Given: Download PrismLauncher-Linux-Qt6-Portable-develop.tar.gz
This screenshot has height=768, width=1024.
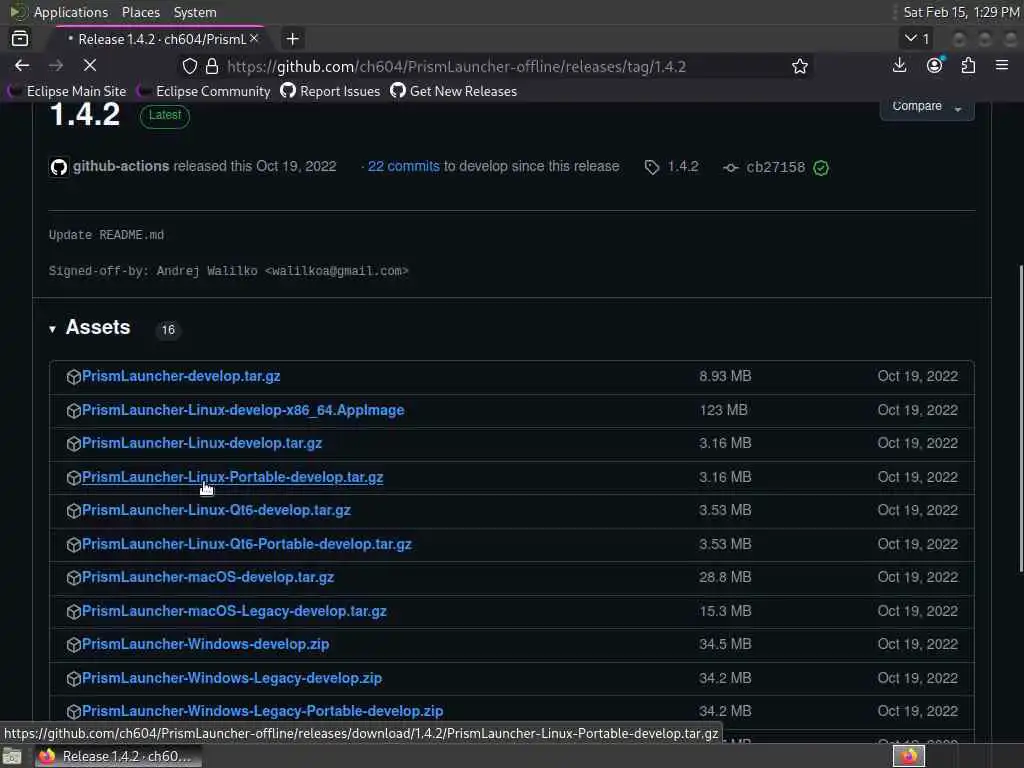Looking at the screenshot, I should [247, 544].
